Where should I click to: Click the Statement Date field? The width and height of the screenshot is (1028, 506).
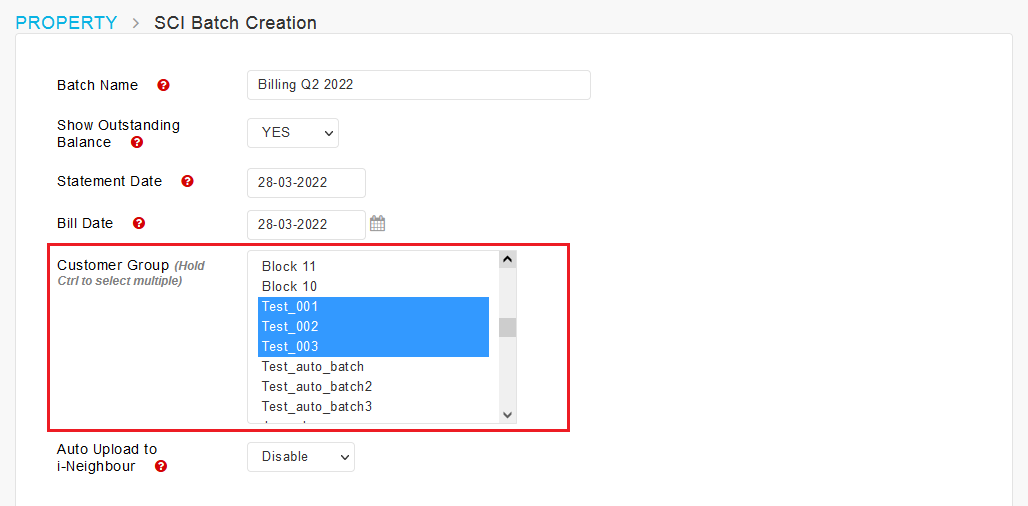(306, 183)
